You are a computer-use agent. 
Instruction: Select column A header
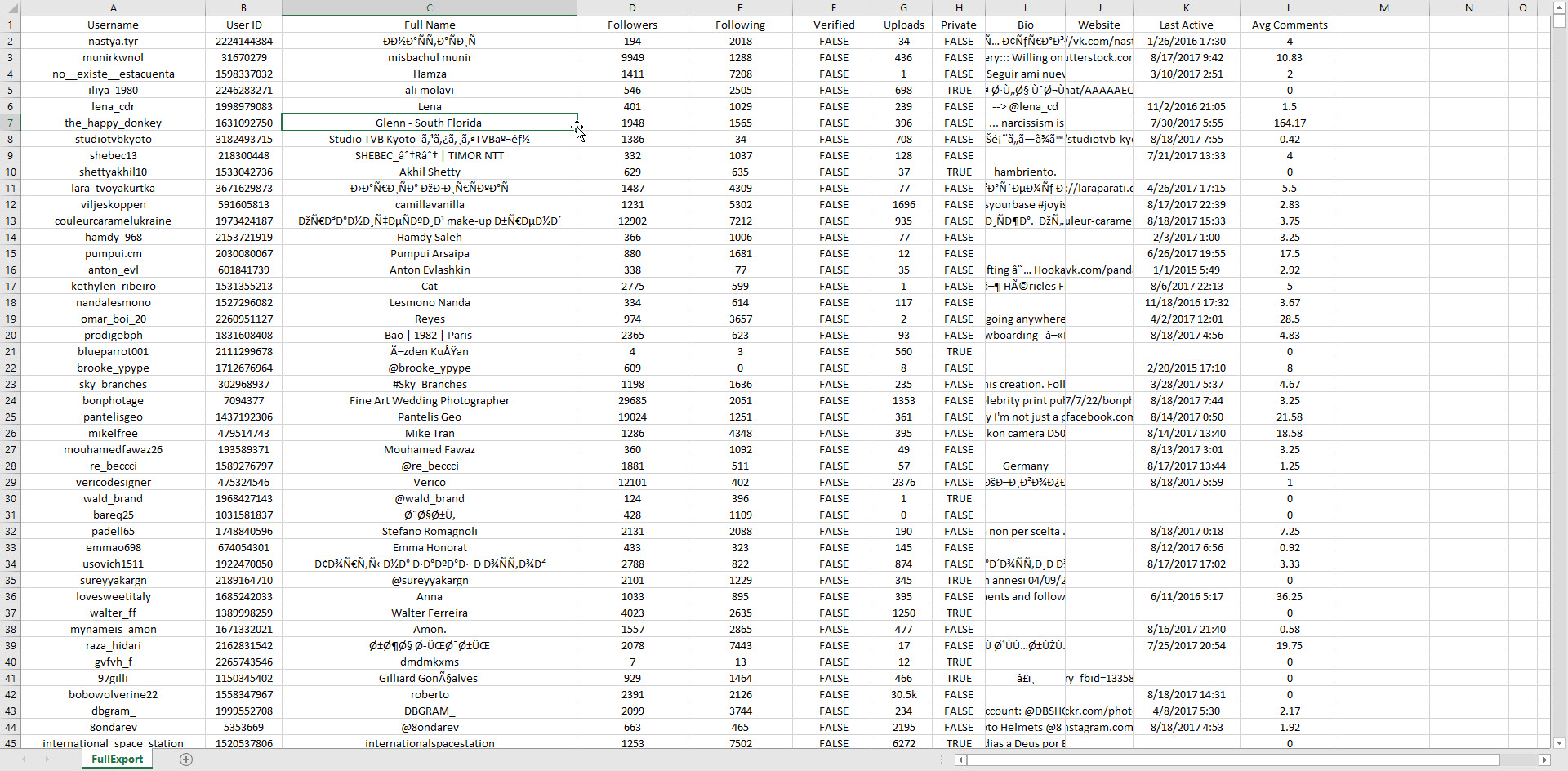tap(113, 7)
